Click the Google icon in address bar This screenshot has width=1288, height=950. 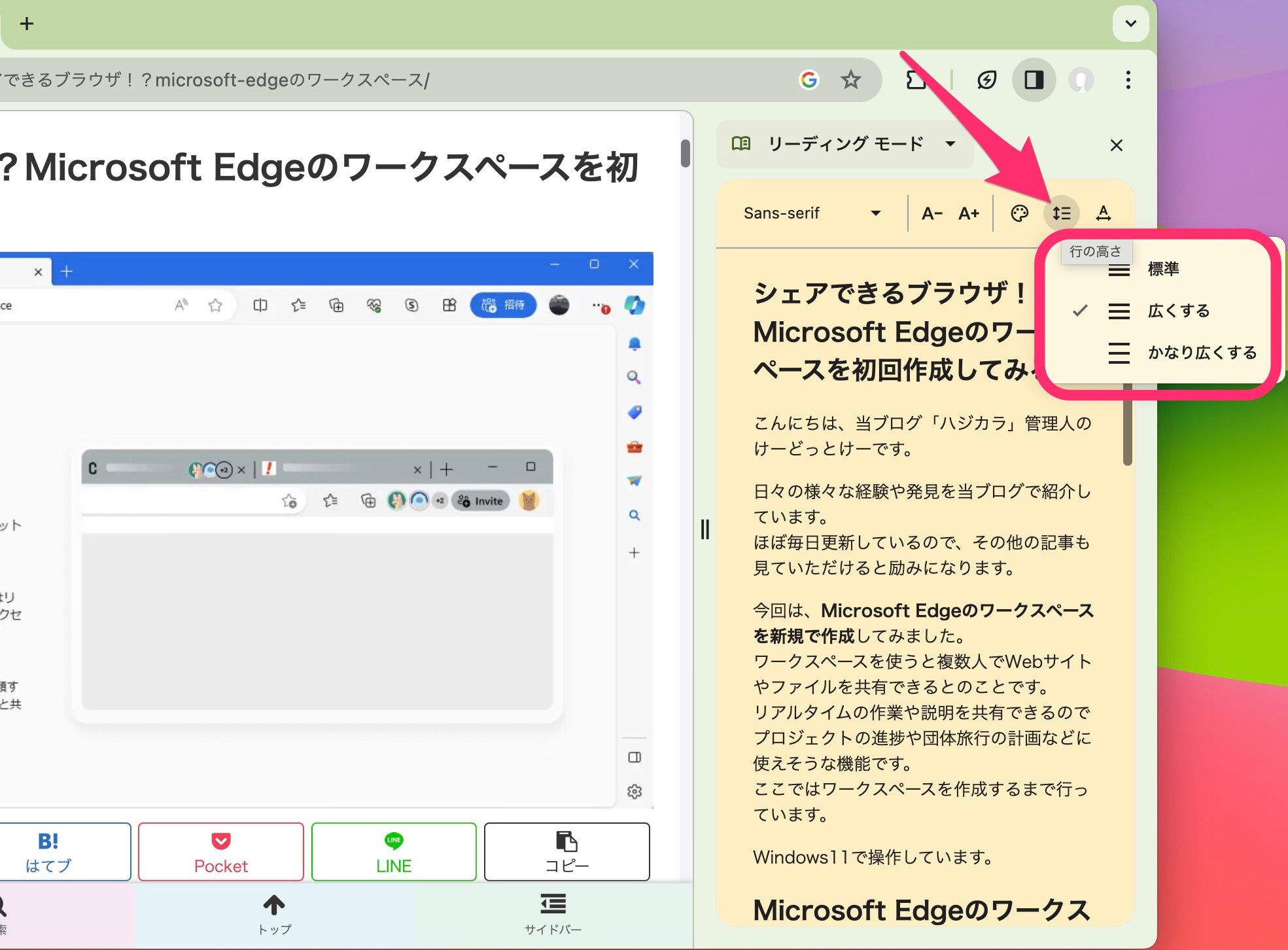[809, 80]
